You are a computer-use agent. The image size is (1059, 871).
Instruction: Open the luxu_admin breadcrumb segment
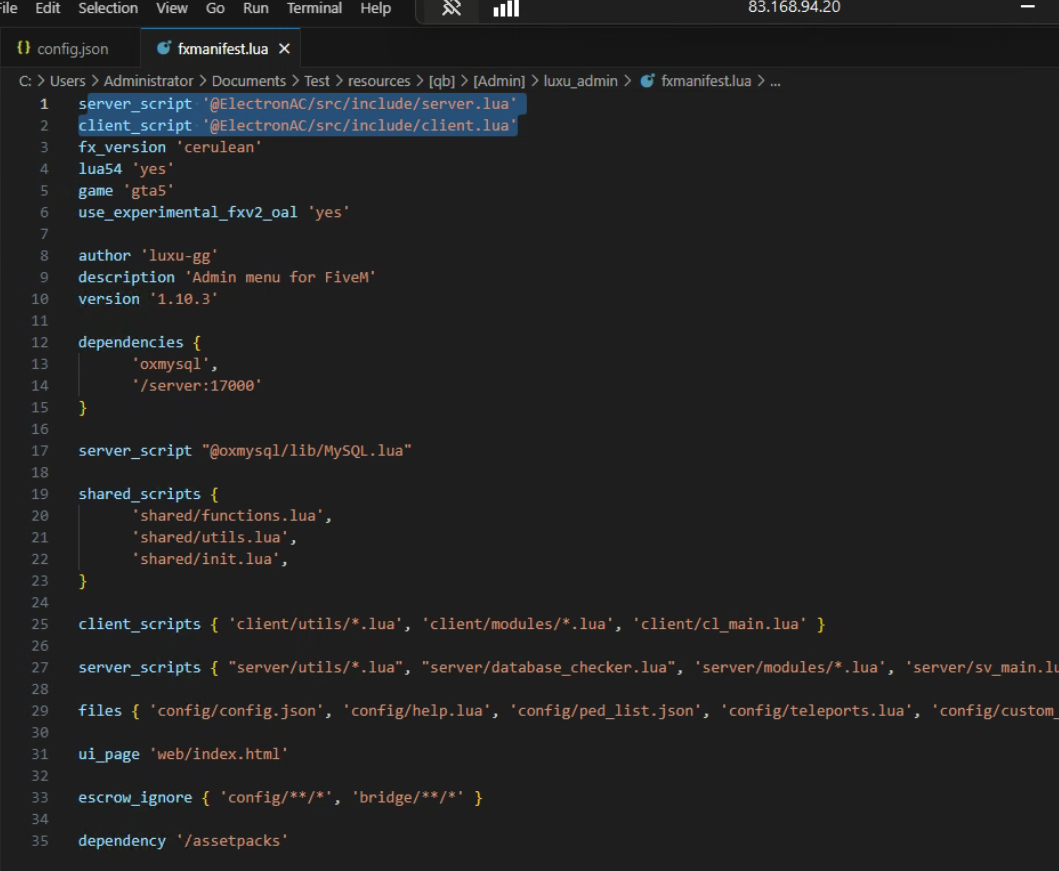click(581, 81)
